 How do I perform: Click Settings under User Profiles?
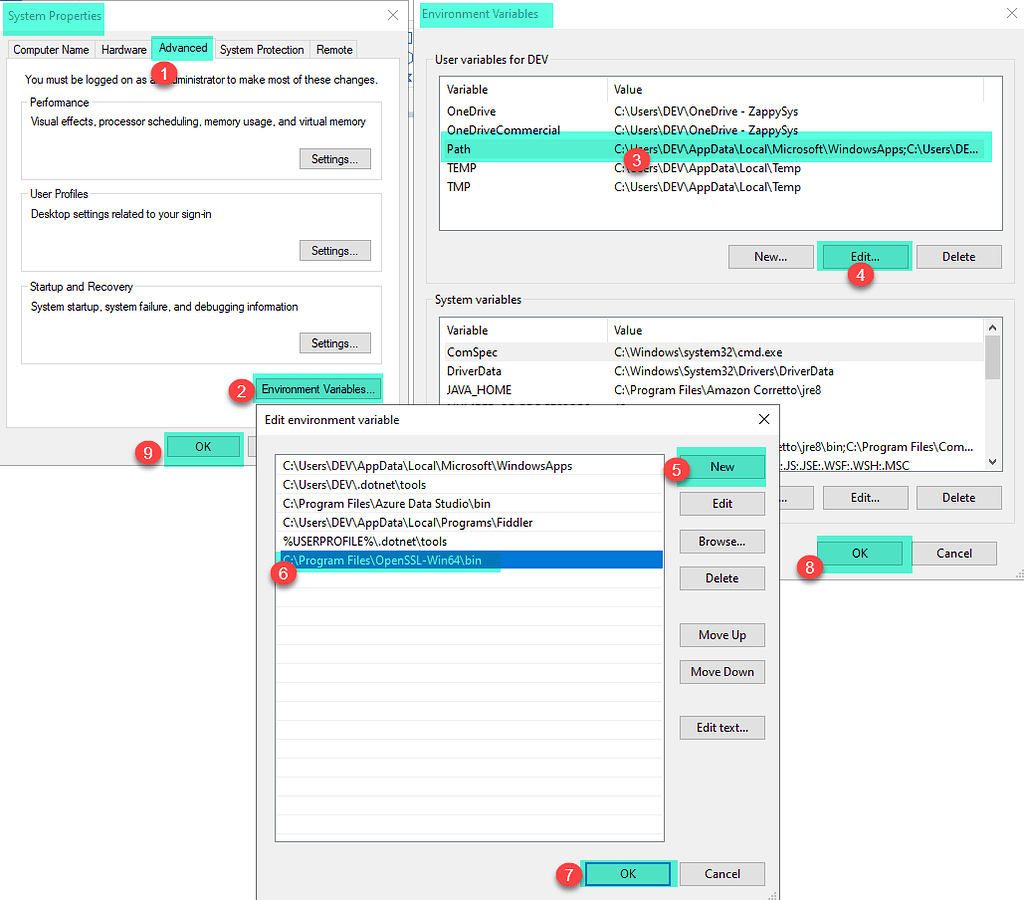pos(334,250)
